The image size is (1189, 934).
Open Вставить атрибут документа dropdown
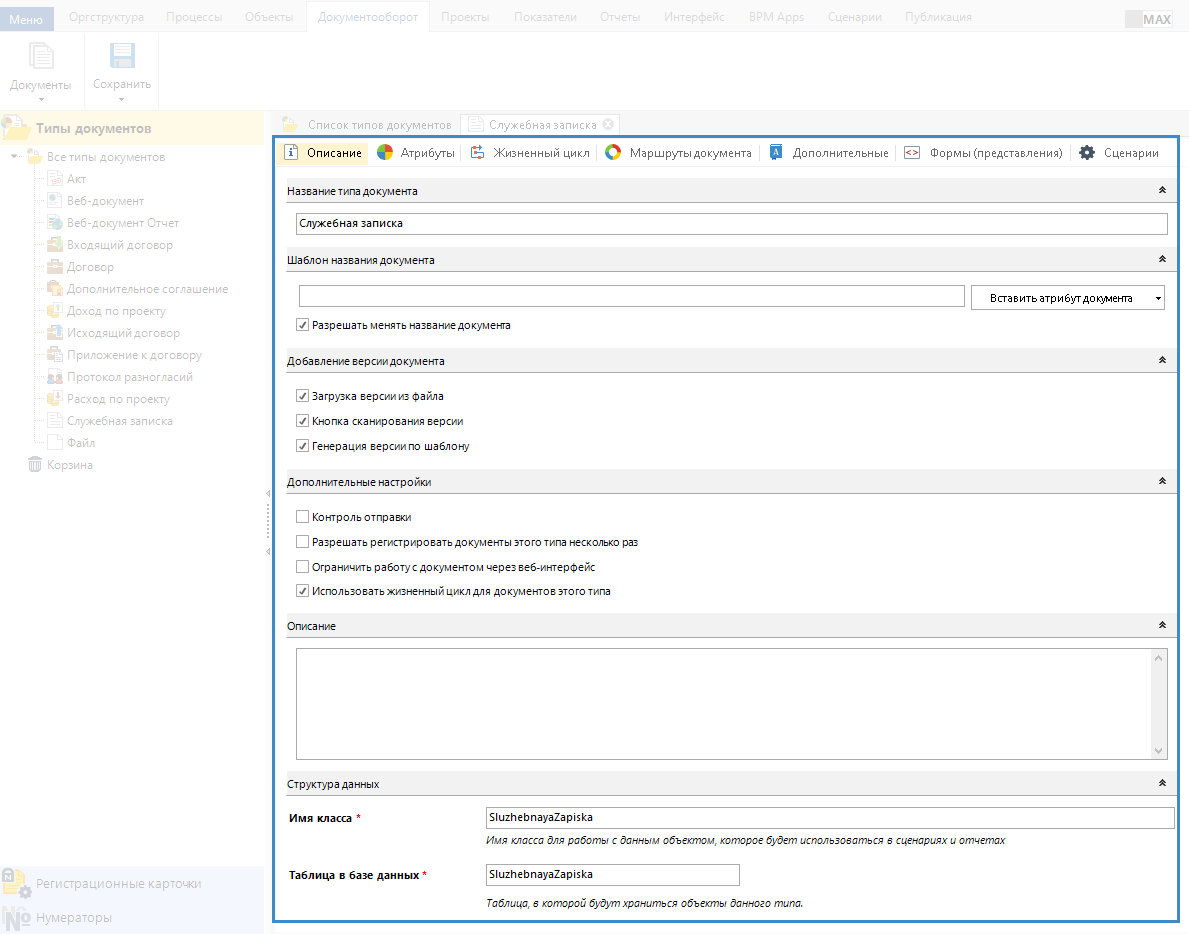[x=1067, y=298]
